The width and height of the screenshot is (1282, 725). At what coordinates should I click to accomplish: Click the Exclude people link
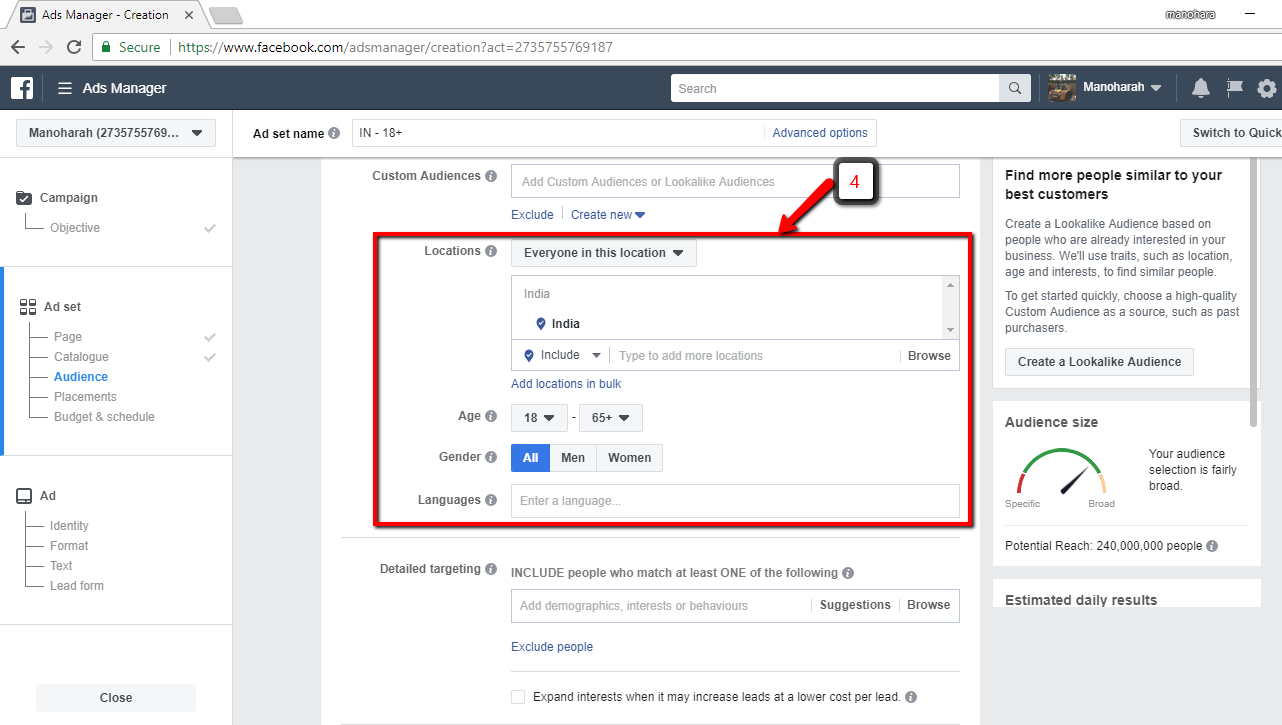(x=552, y=647)
